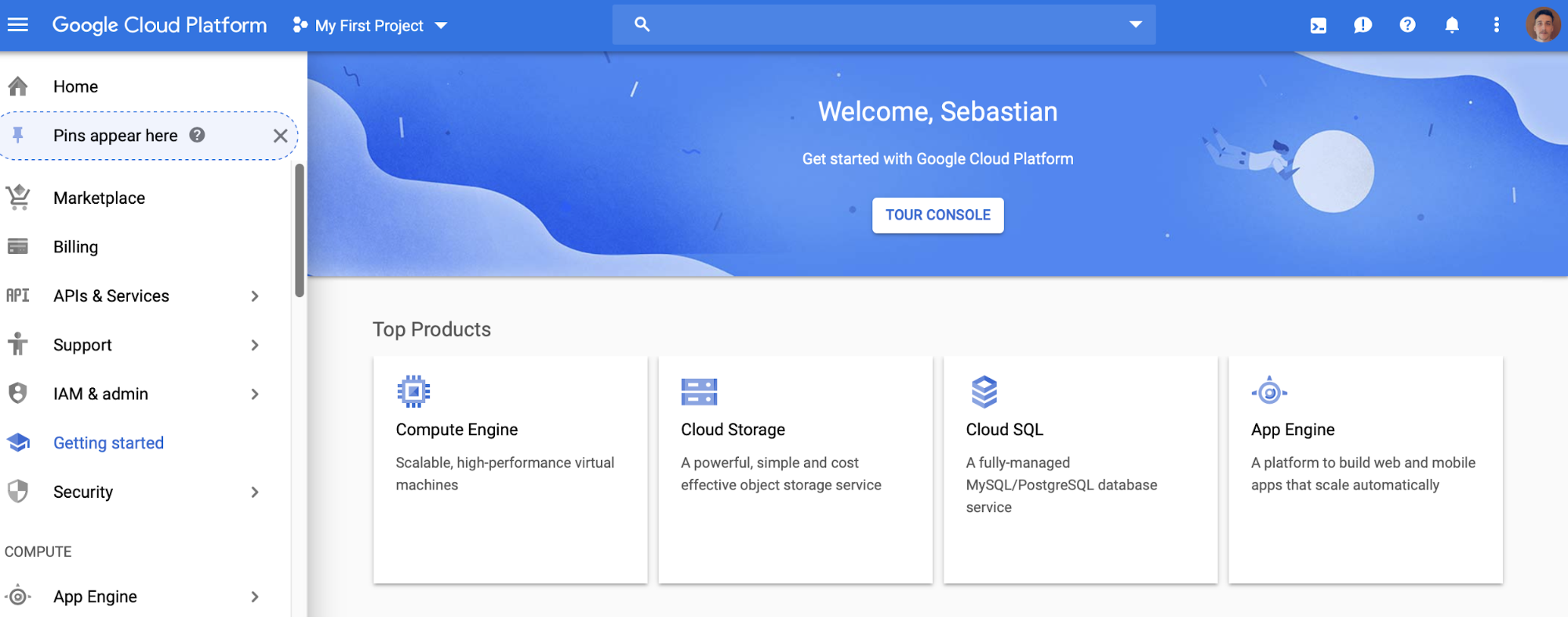Activate Cloud Shell terminal icon
This screenshot has width=1568, height=617.
point(1319,25)
